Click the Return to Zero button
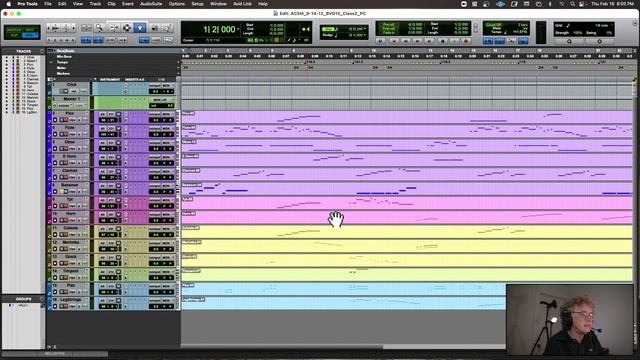The image size is (640, 360). point(394,41)
